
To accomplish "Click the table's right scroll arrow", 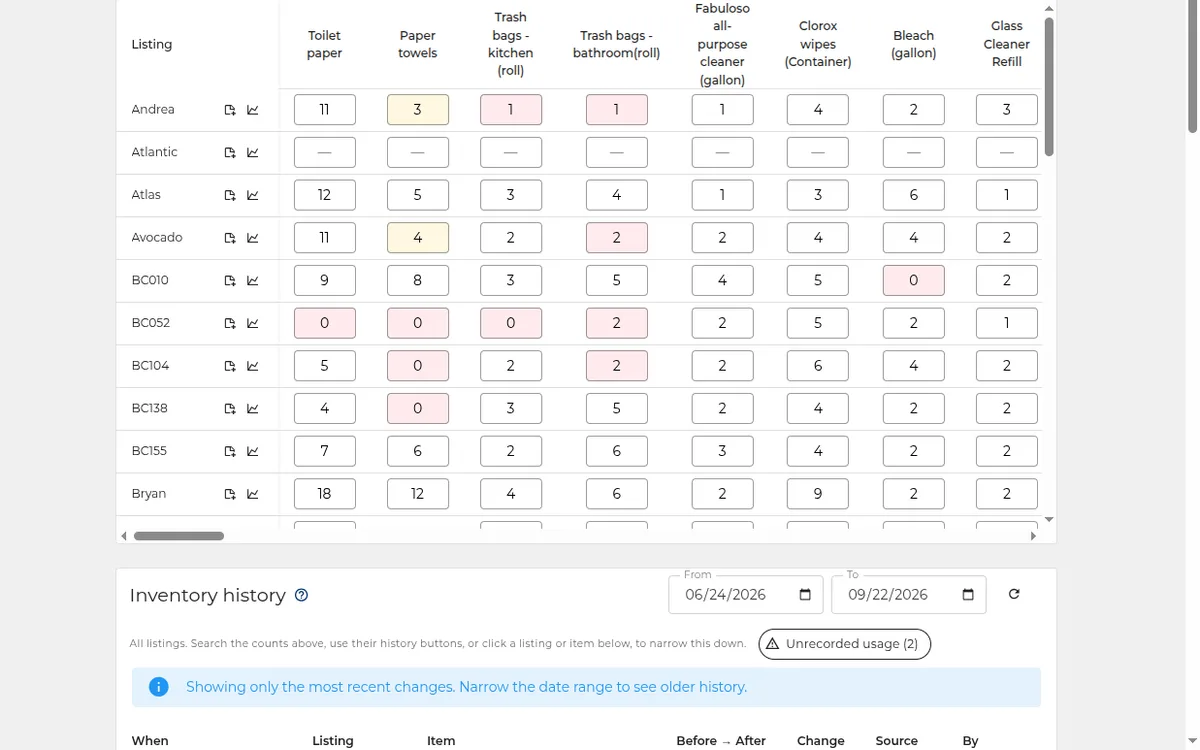I will click(x=1033, y=536).
